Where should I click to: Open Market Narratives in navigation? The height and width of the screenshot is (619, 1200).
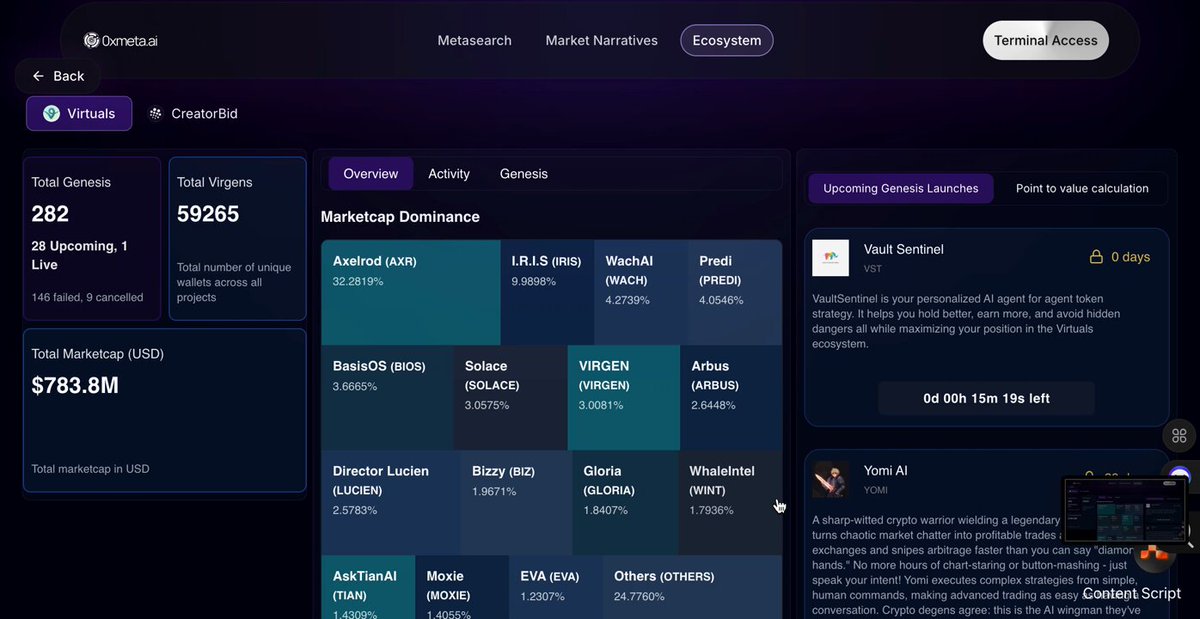[x=601, y=41]
